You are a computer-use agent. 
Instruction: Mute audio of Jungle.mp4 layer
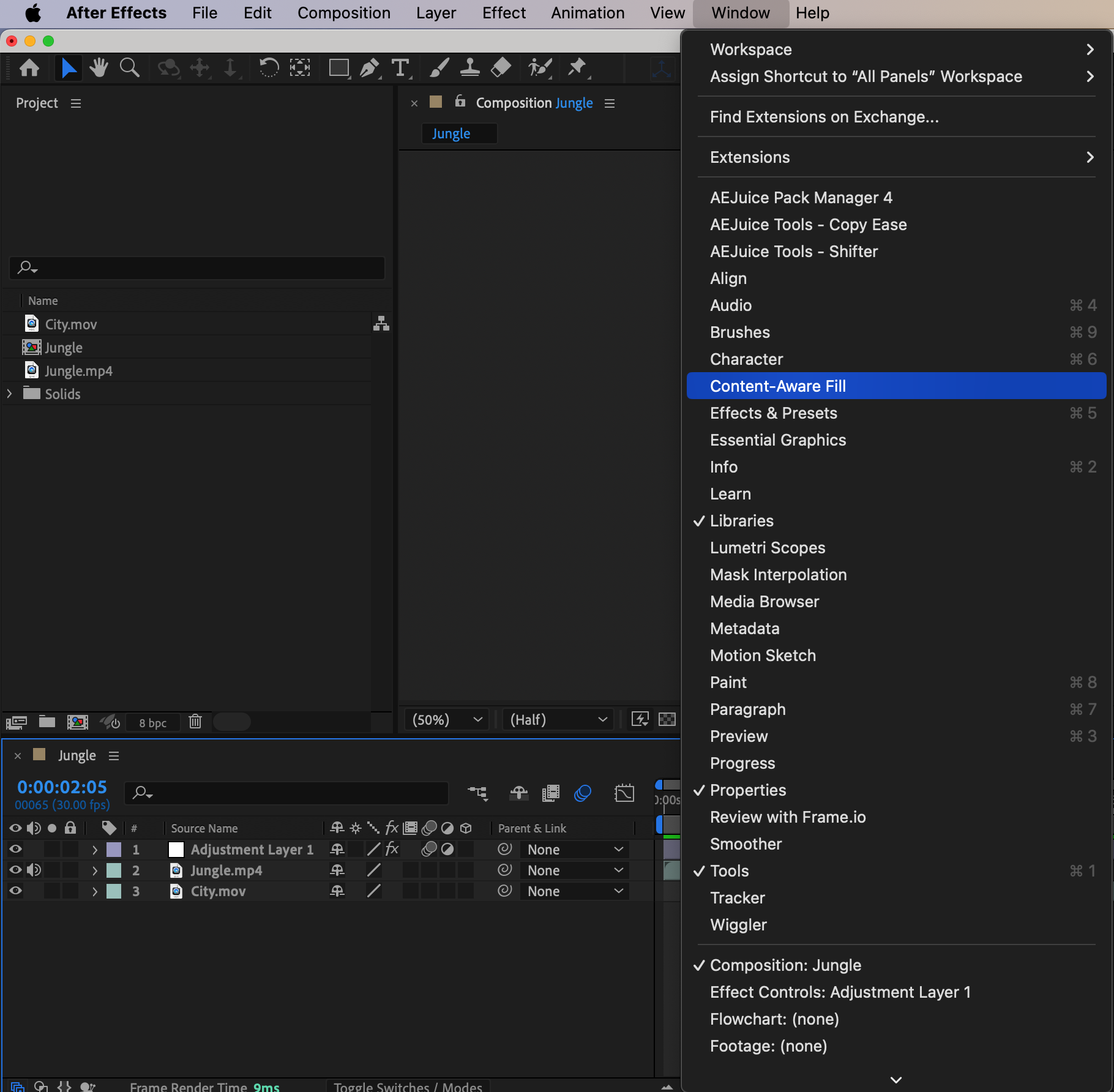pos(34,870)
